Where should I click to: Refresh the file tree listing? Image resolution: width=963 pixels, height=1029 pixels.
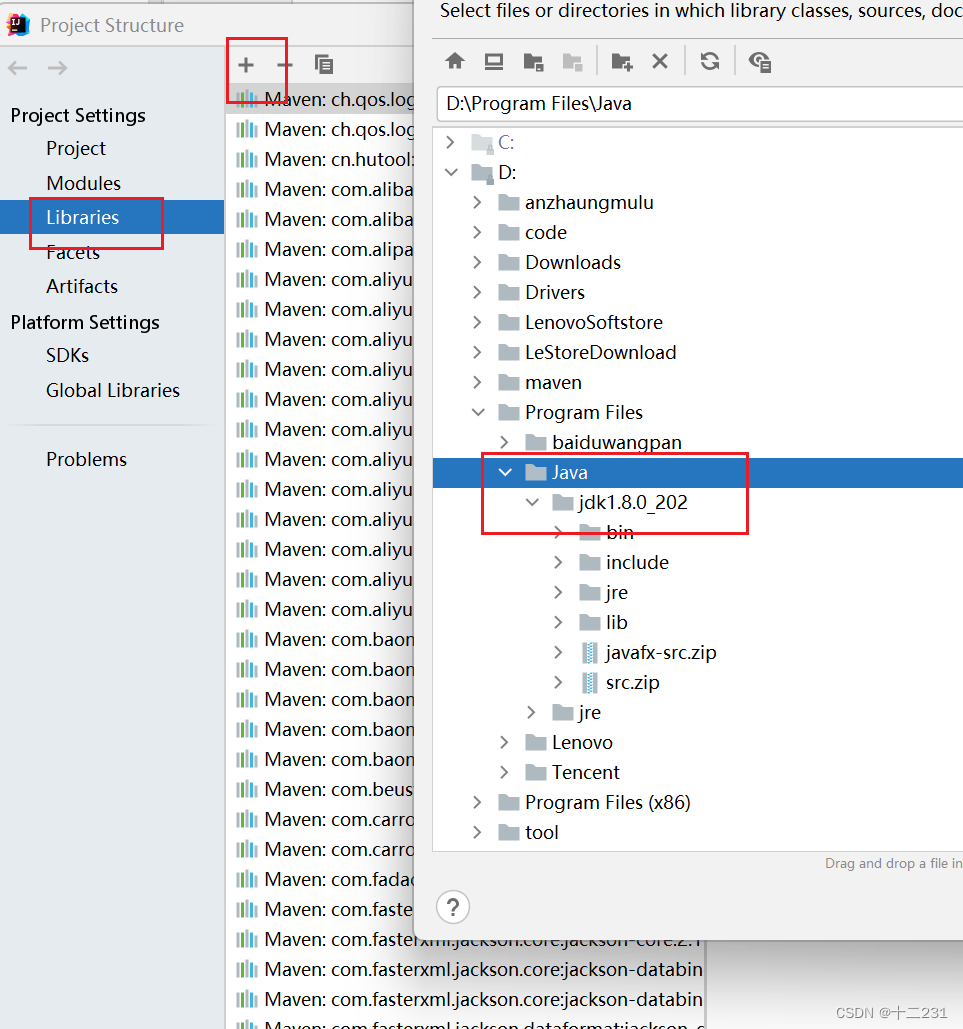coord(710,61)
